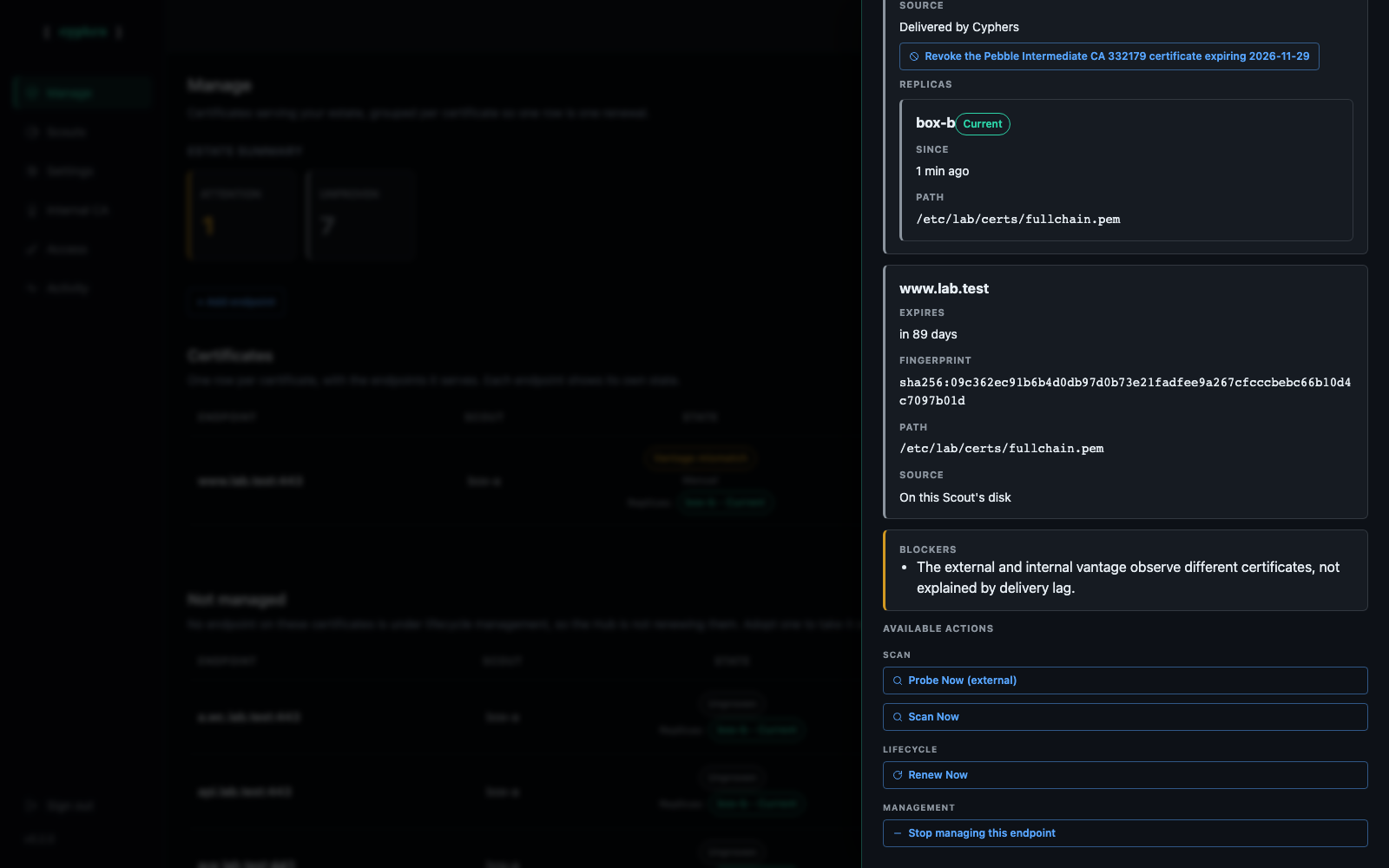Select the 'in 89 days' expiry value
Screen dimensions: 1389x868
(928, 334)
